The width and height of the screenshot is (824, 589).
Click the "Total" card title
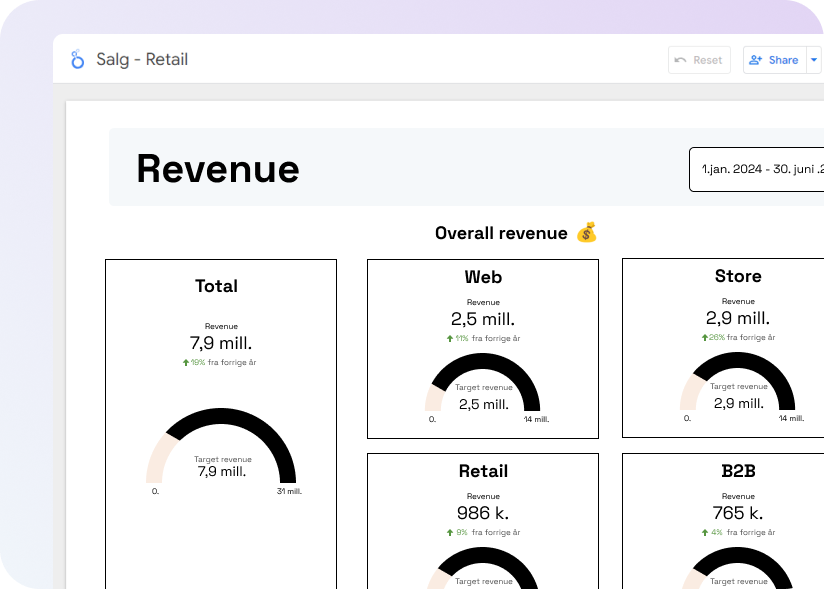tap(217, 286)
